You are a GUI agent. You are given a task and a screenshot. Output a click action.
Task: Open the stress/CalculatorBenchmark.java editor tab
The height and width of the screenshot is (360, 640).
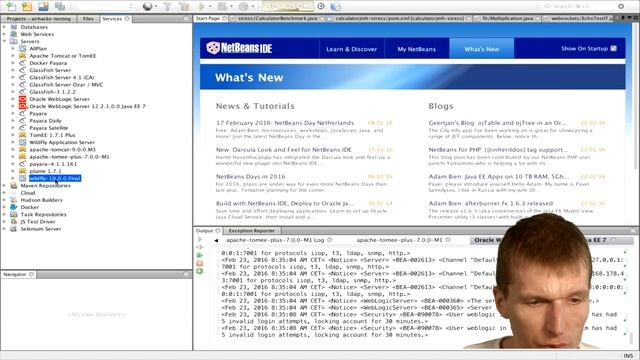click(277, 18)
